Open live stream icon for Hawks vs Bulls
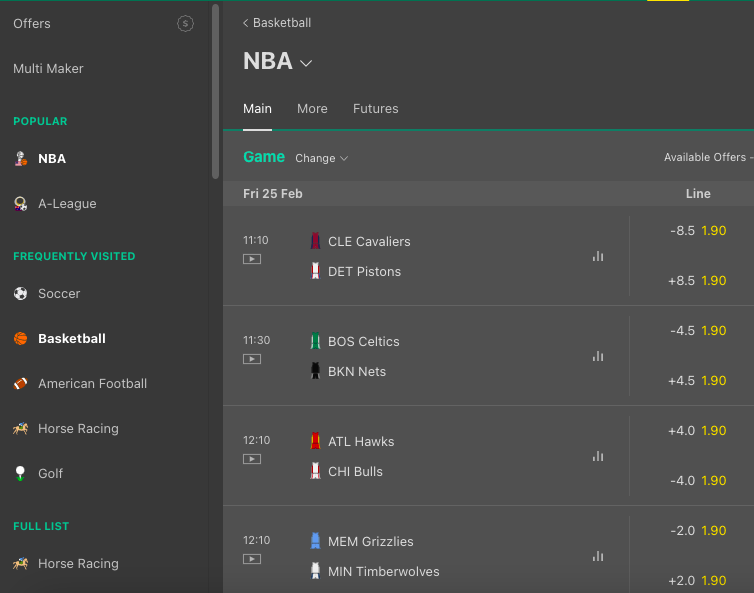Viewport: 754px width, 593px height. coord(252,459)
